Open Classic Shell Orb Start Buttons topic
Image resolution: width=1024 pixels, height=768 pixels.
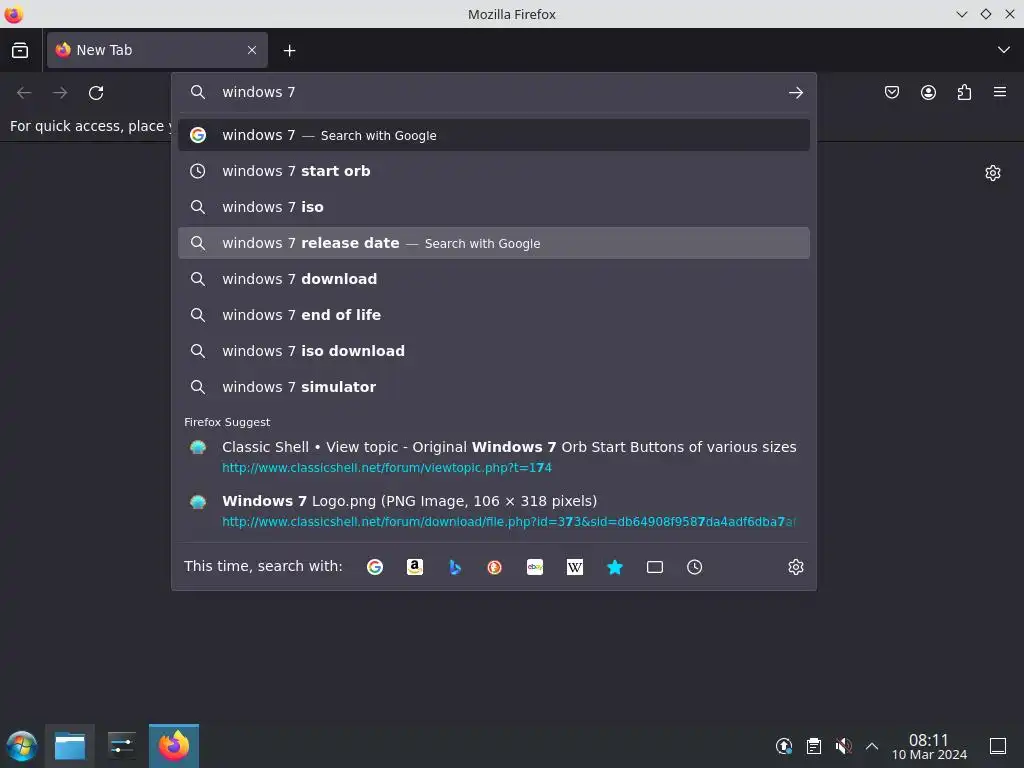tap(494, 456)
